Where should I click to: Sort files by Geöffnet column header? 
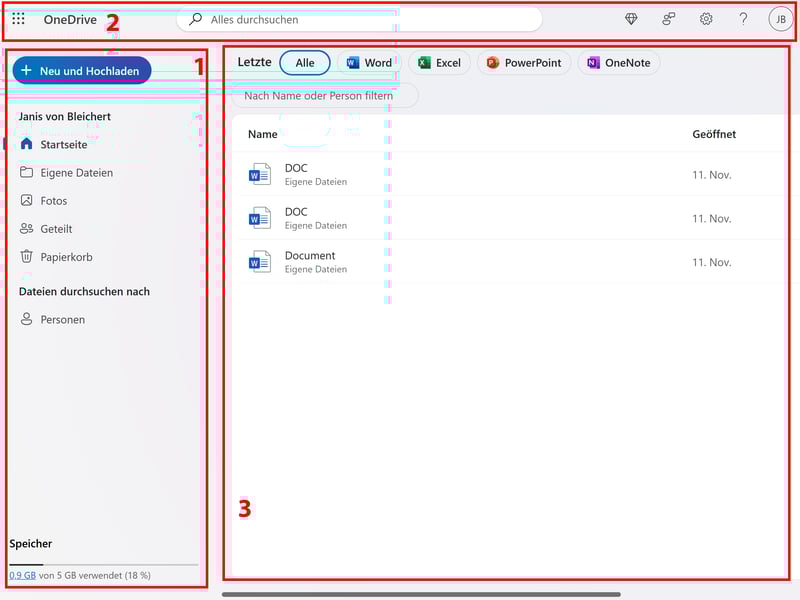coord(714,134)
